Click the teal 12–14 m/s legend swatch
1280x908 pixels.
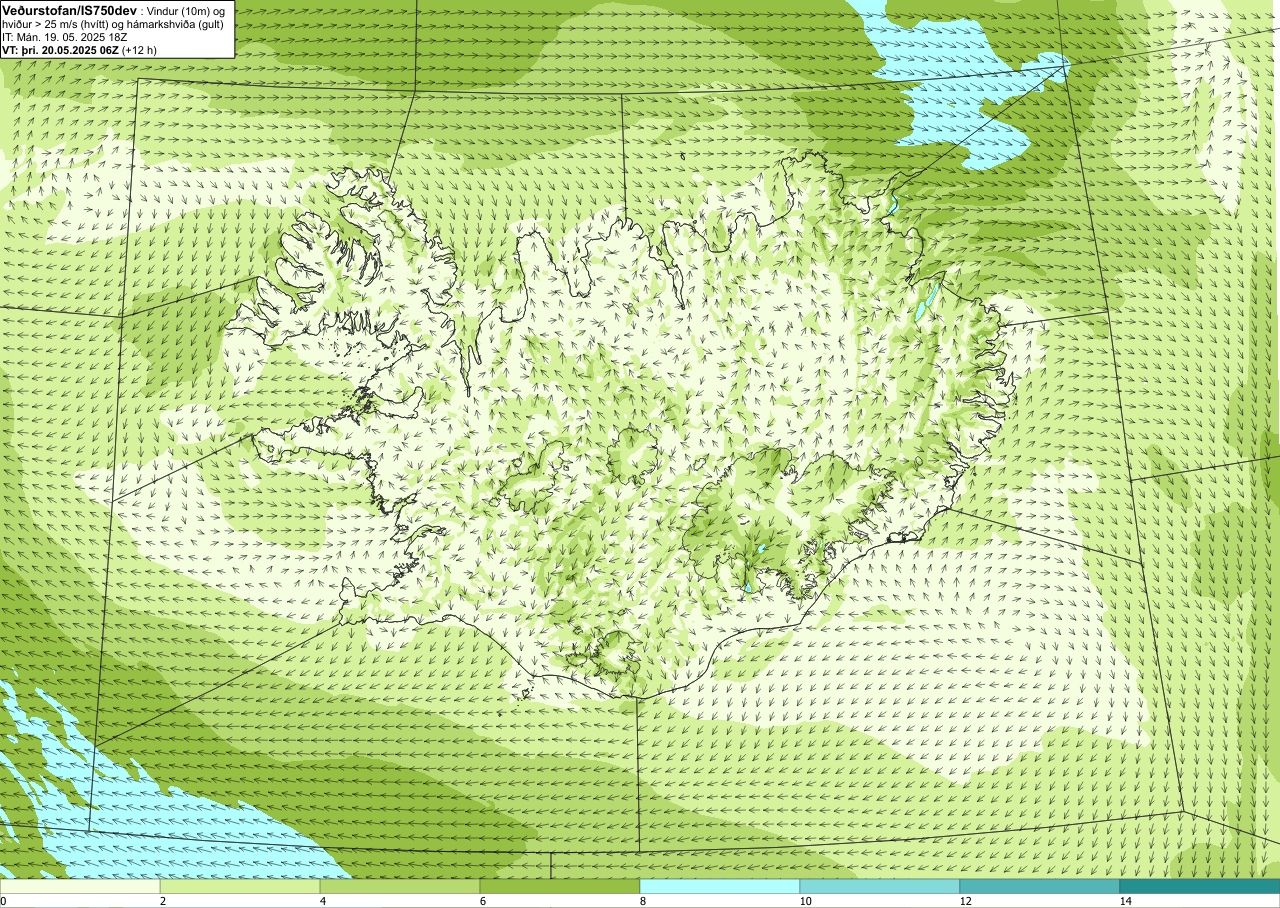pos(1040,886)
